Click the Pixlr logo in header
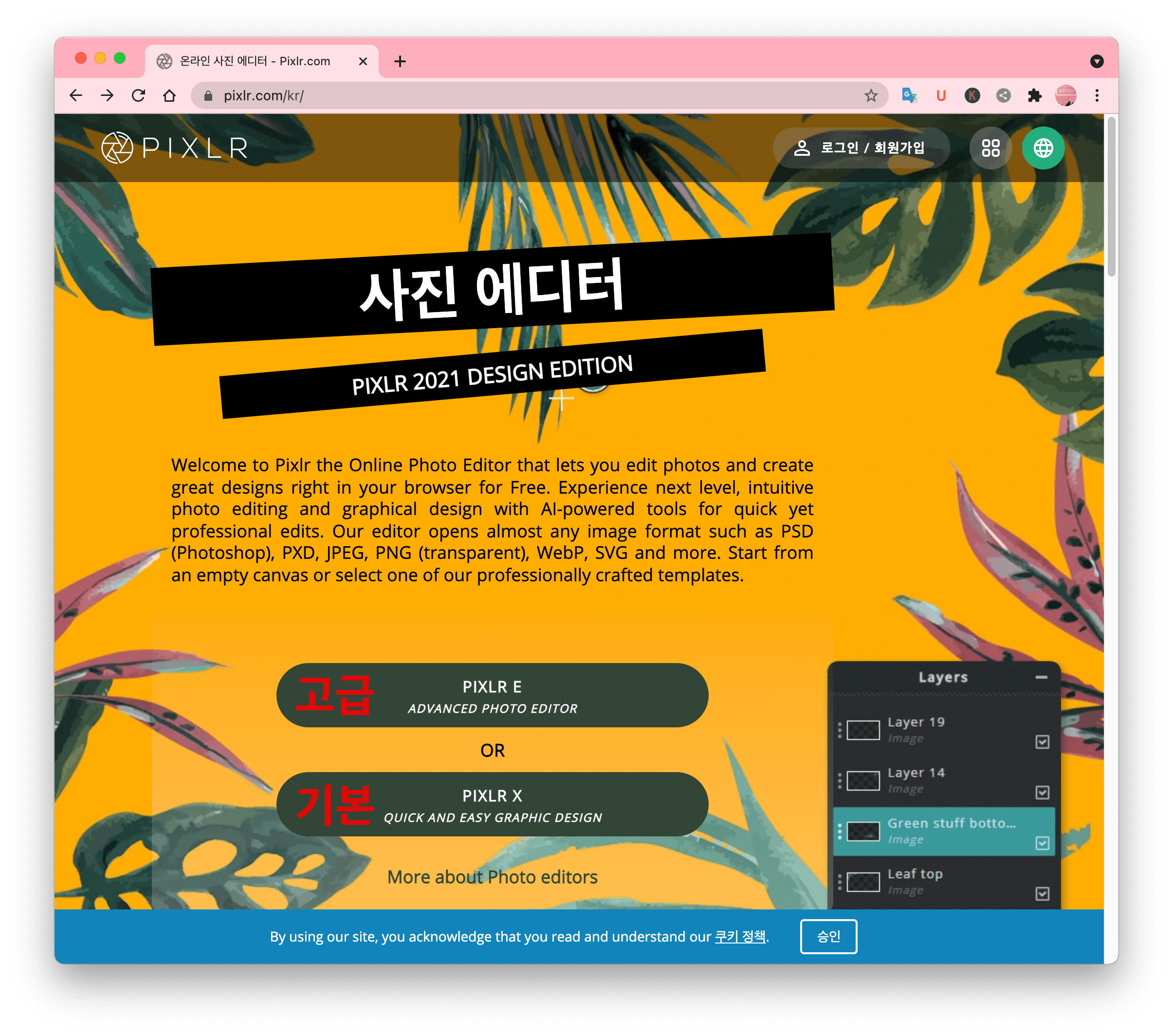This screenshot has width=1173, height=1036. pyautogui.click(x=174, y=148)
